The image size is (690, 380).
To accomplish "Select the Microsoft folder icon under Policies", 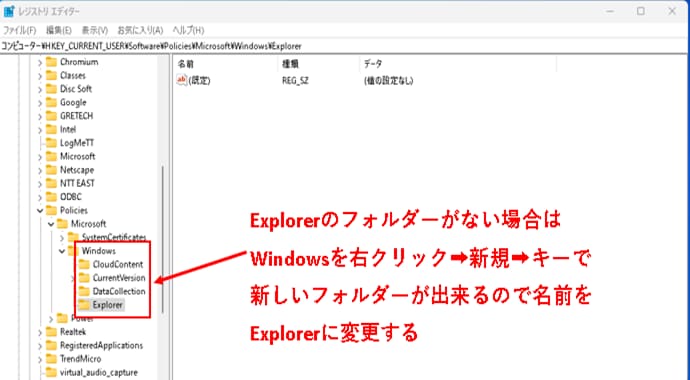I will point(63,224).
